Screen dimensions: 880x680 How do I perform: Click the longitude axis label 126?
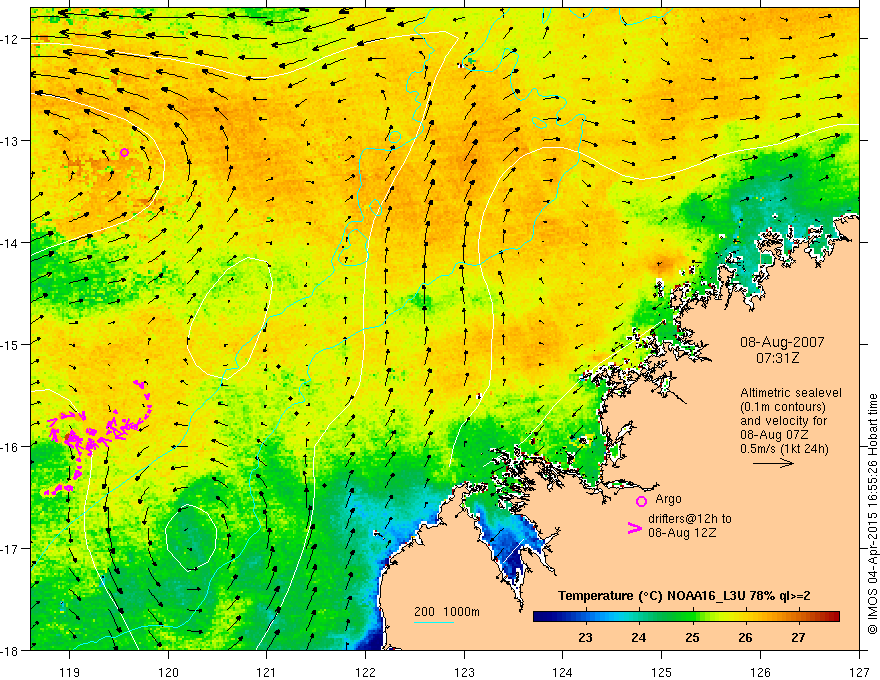[760, 672]
